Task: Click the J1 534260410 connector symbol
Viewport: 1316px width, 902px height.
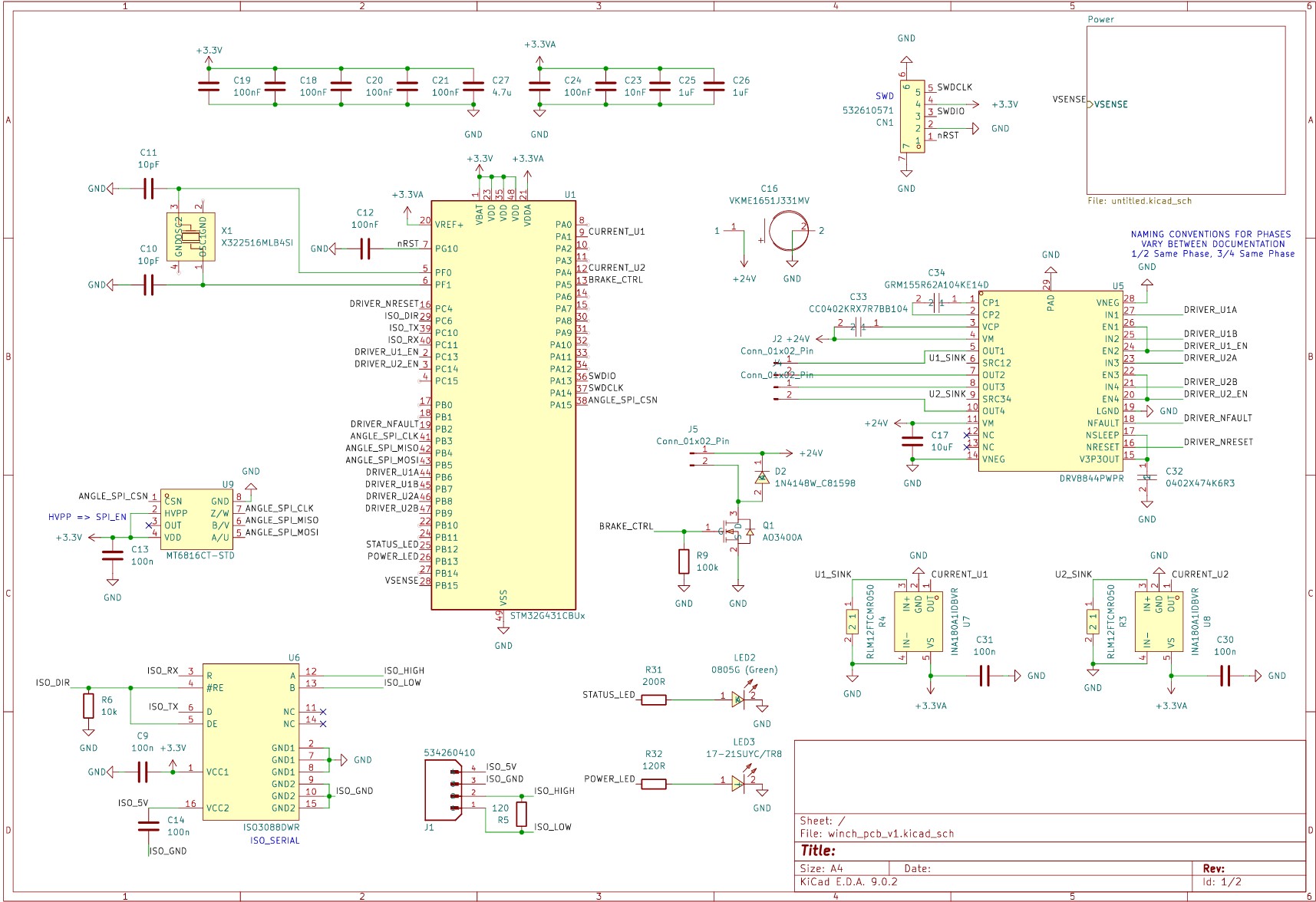Action: tap(444, 789)
